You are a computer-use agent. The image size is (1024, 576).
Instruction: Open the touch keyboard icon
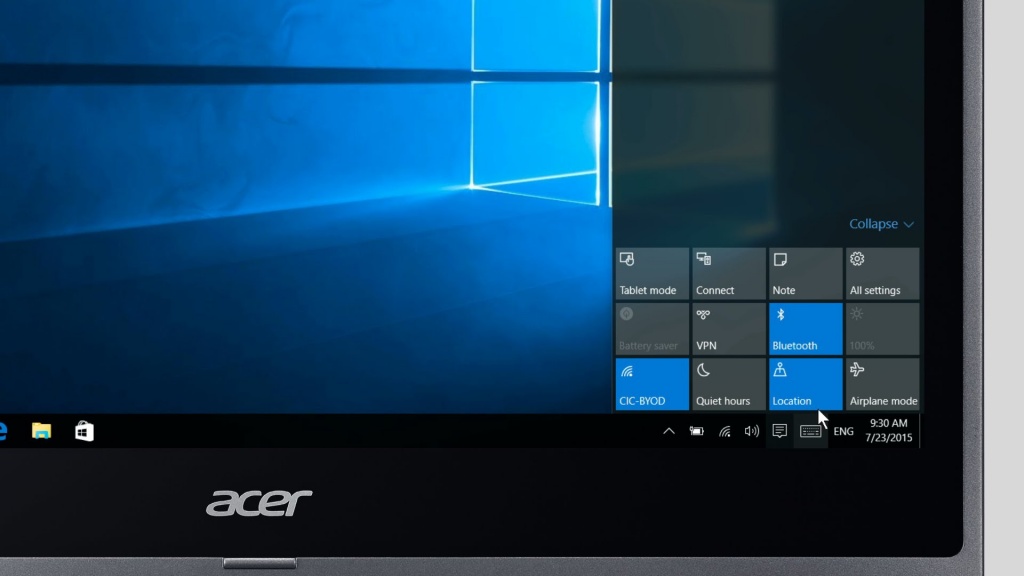[811, 431]
